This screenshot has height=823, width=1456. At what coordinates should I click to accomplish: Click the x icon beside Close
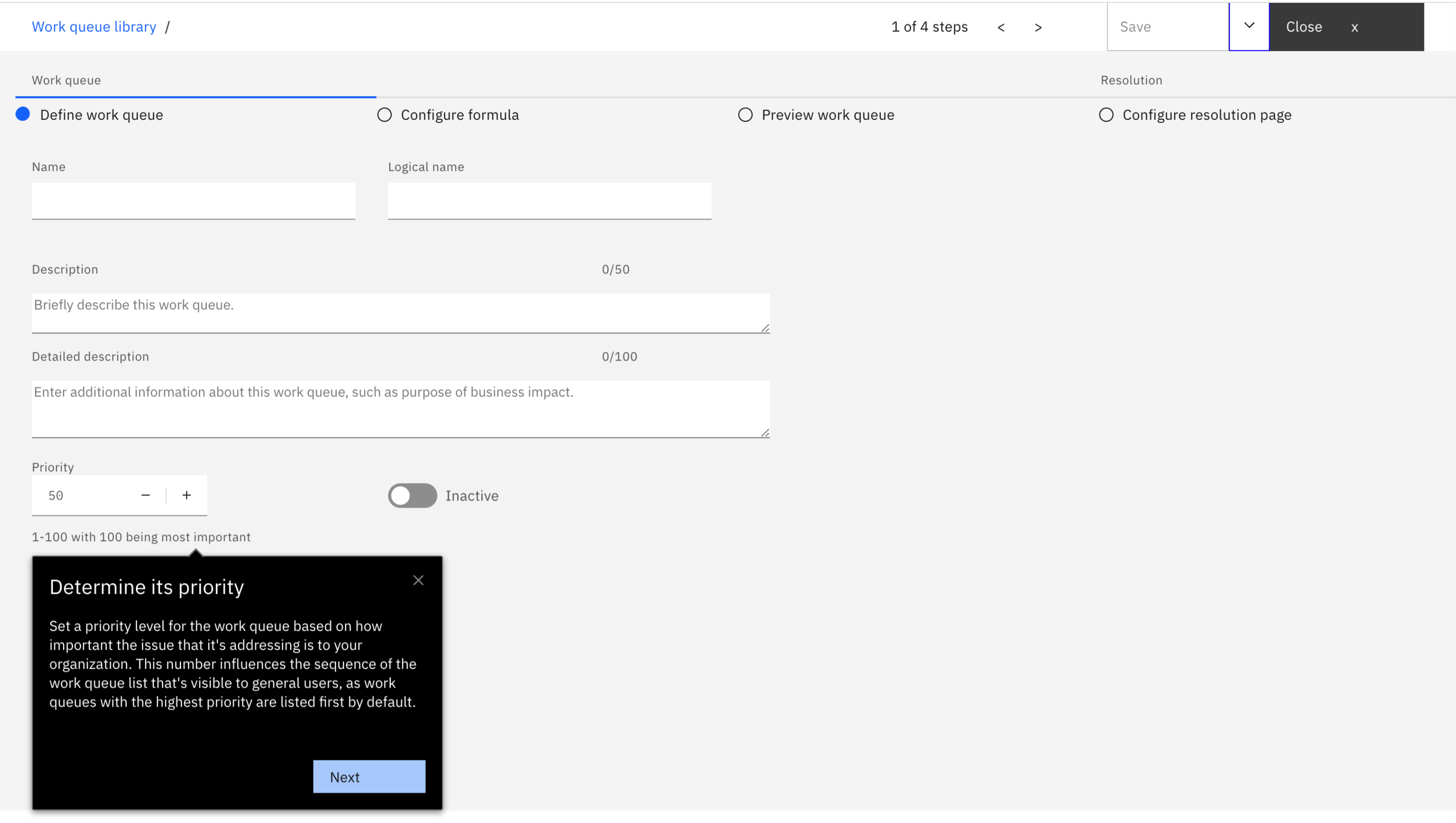click(x=1354, y=27)
